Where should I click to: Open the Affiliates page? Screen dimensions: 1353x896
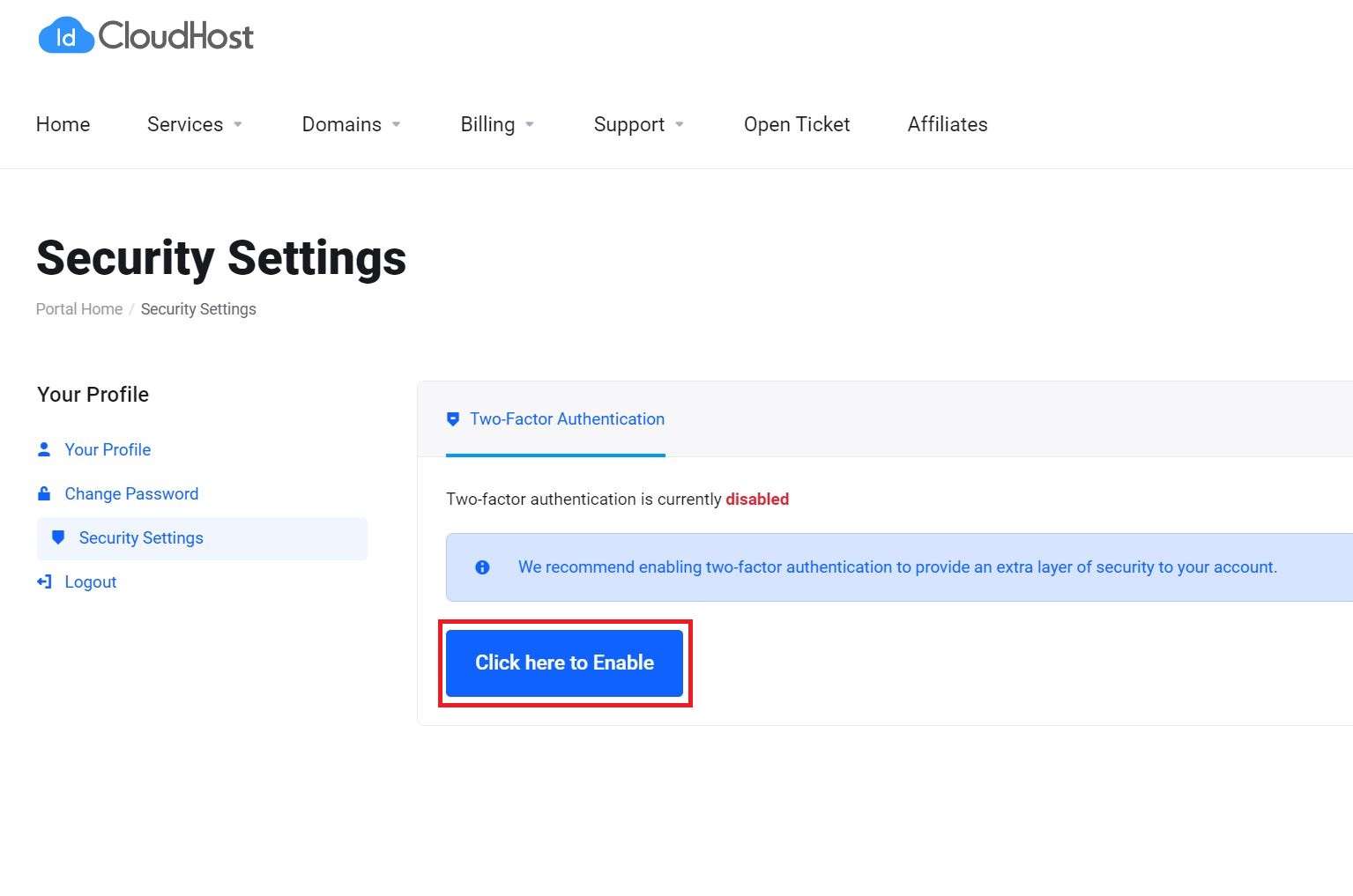click(x=947, y=124)
